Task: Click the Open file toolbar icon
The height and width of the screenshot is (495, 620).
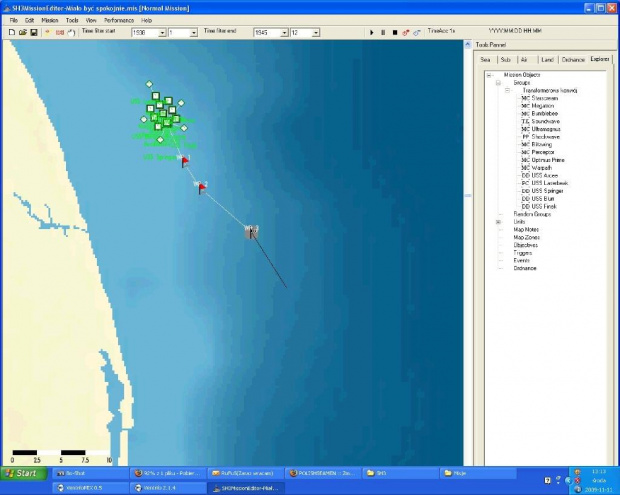Action: [22, 32]
